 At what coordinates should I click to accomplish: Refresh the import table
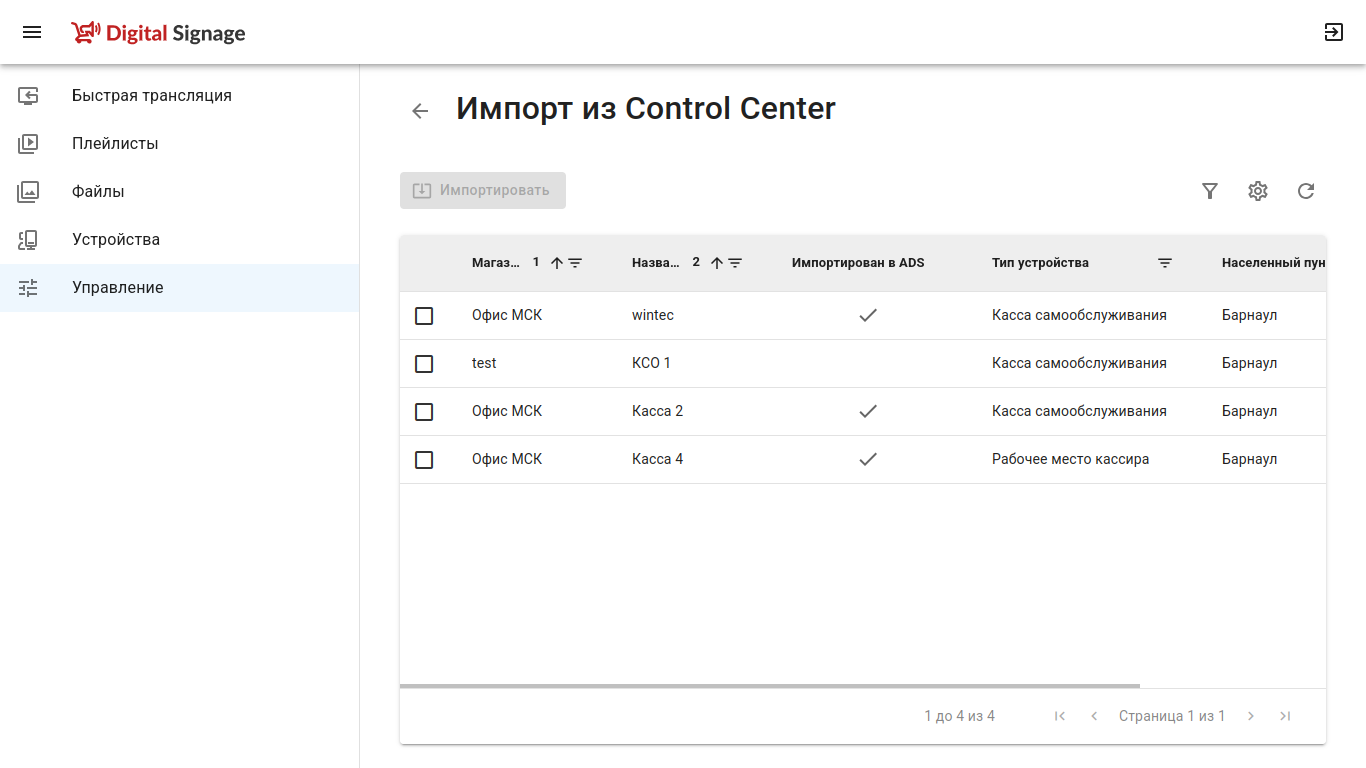pos(1306,191)
